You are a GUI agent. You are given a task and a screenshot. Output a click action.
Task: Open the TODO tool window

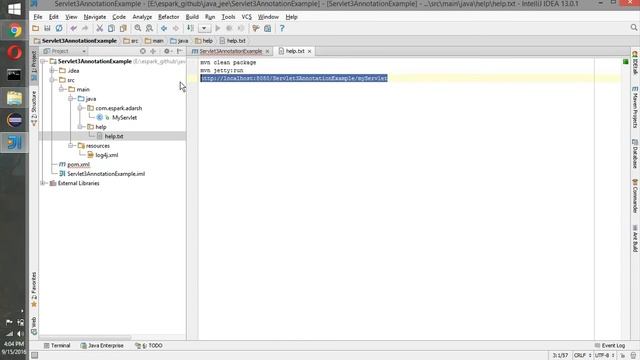pos(149,346)
